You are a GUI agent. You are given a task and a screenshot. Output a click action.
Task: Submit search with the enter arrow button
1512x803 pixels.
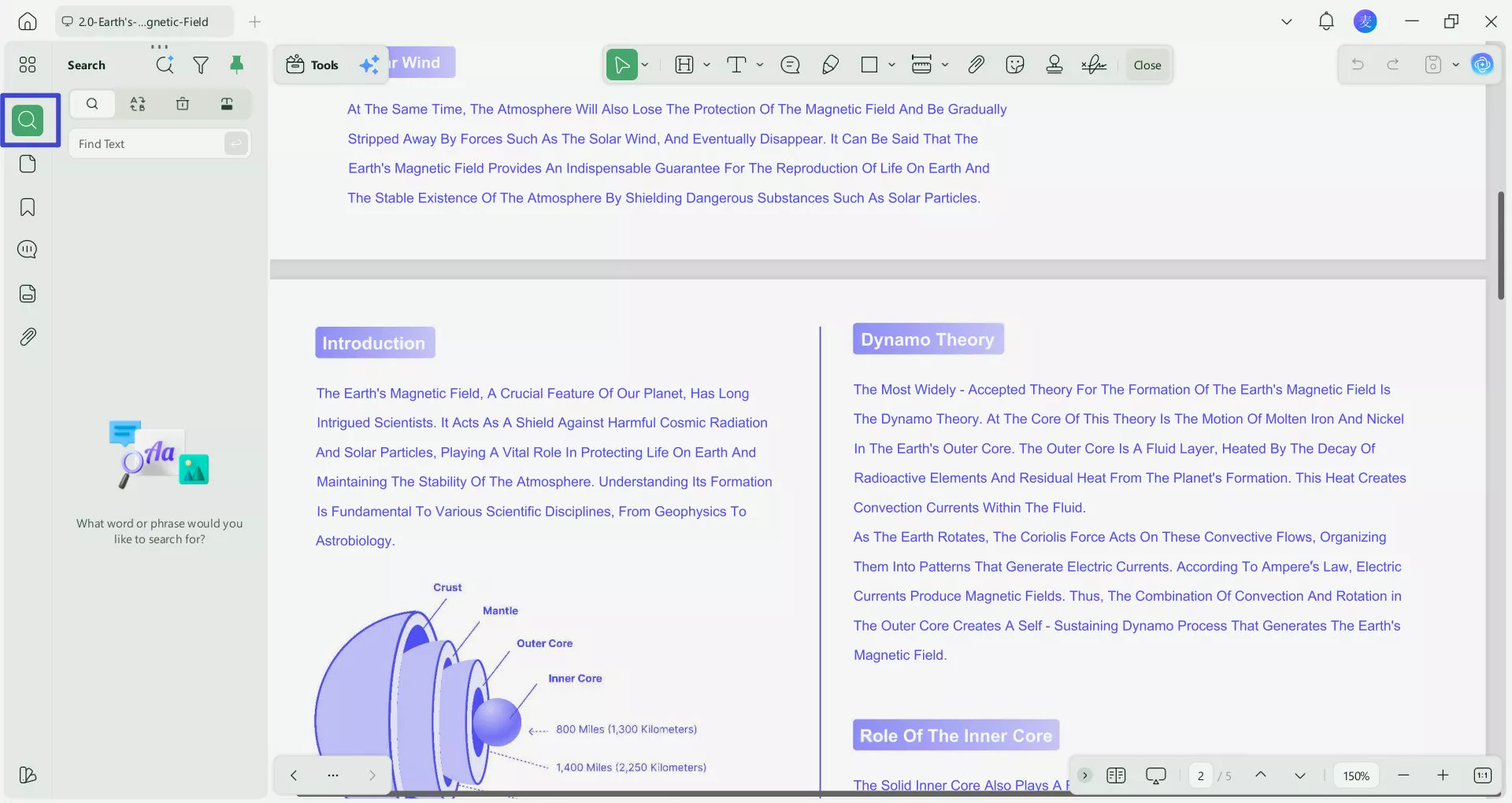pyautogui.click(x=236, y=144)
